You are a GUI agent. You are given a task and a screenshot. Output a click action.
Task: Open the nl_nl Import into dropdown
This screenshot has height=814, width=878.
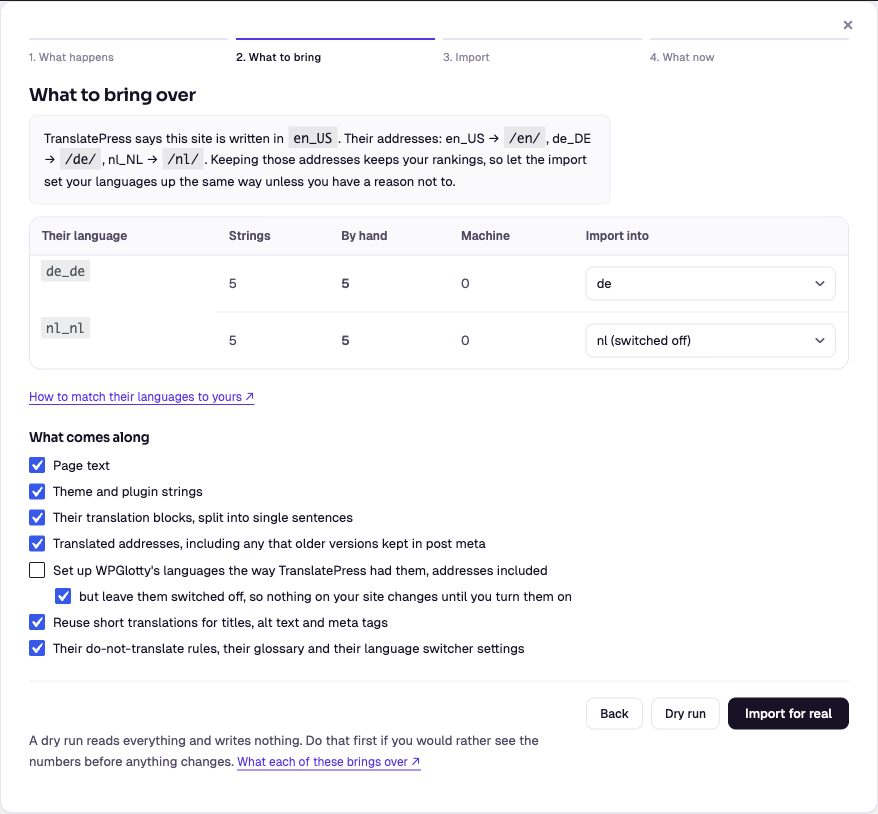pyautogui.click(x=710, y=340)
